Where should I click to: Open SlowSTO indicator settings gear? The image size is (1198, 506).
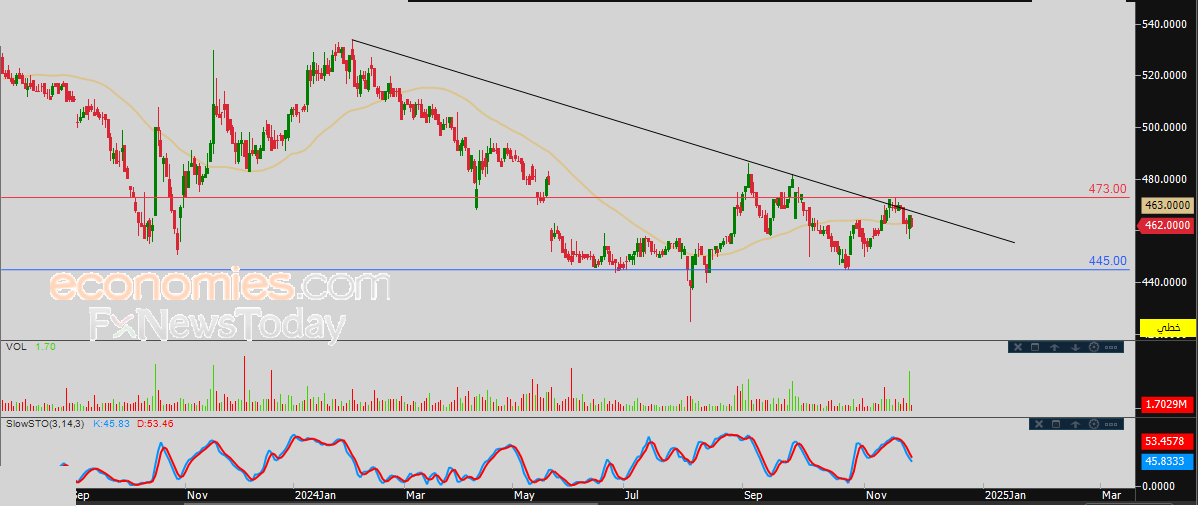point(1095,423)
